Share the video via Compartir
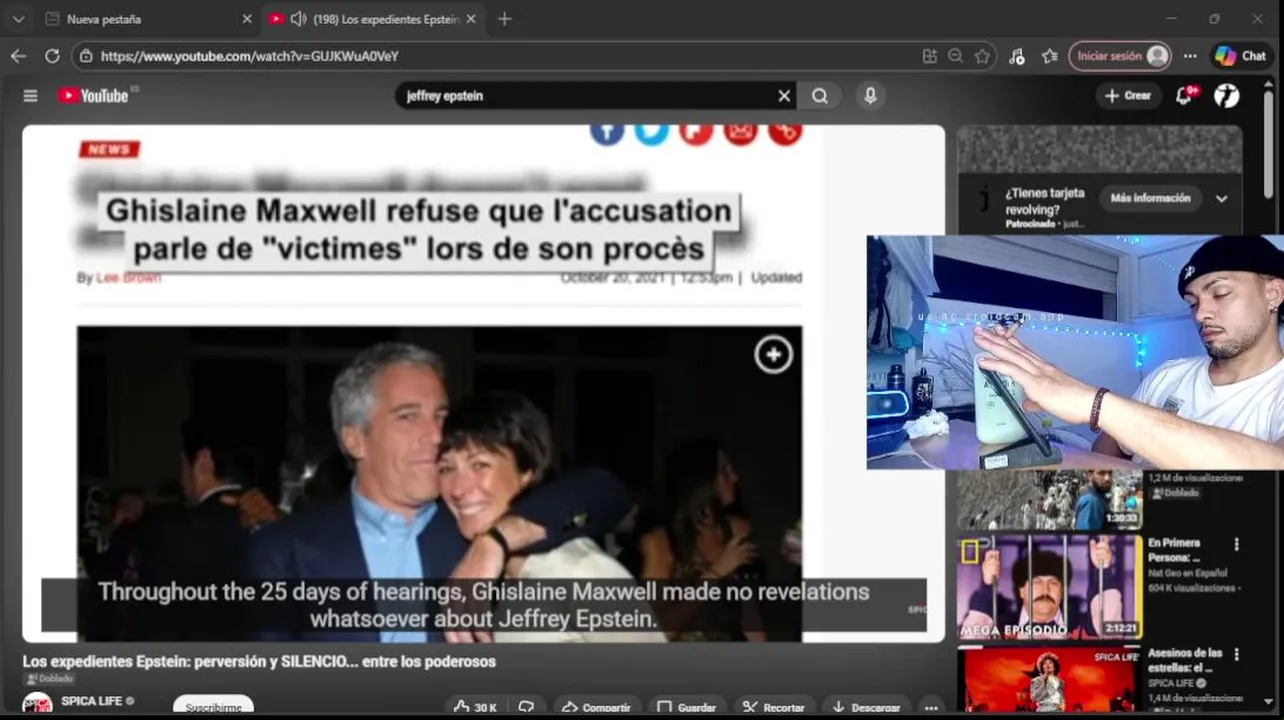The width and height of the screenshot is (1284, 720). (596, 707)
